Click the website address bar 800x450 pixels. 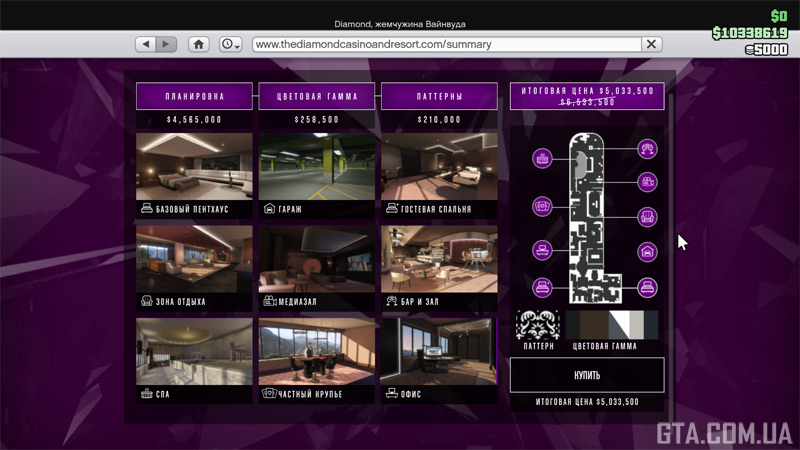tap(445, 44)
